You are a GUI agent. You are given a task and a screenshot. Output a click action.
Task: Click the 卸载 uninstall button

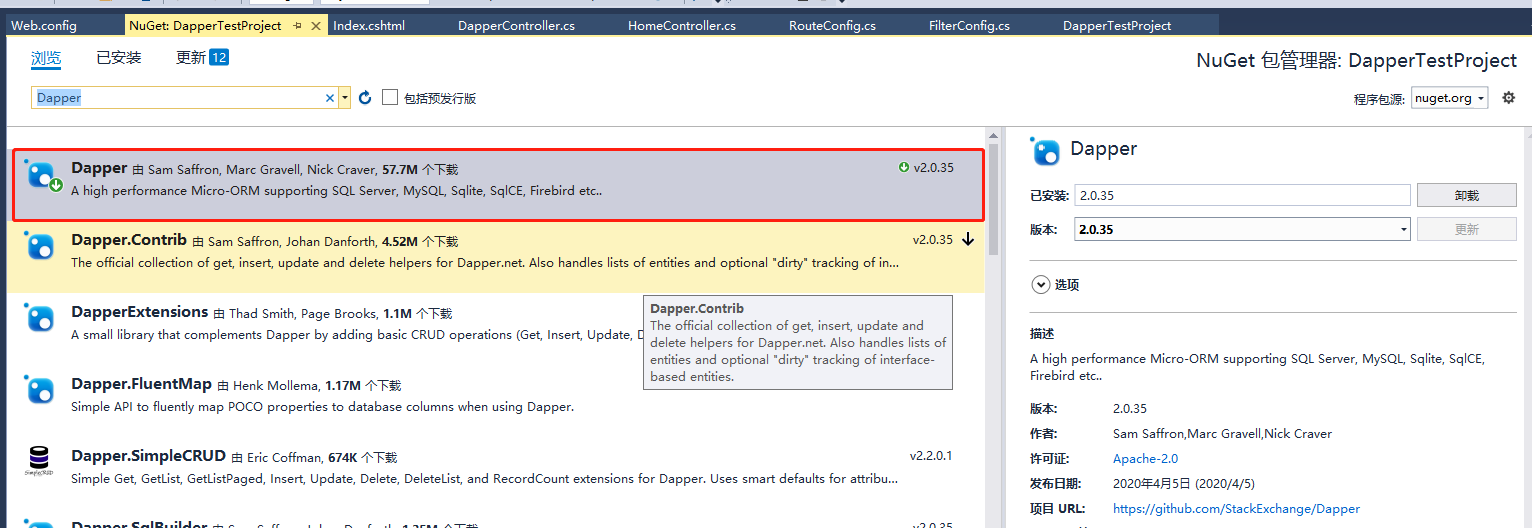(x=1466, y=196)
